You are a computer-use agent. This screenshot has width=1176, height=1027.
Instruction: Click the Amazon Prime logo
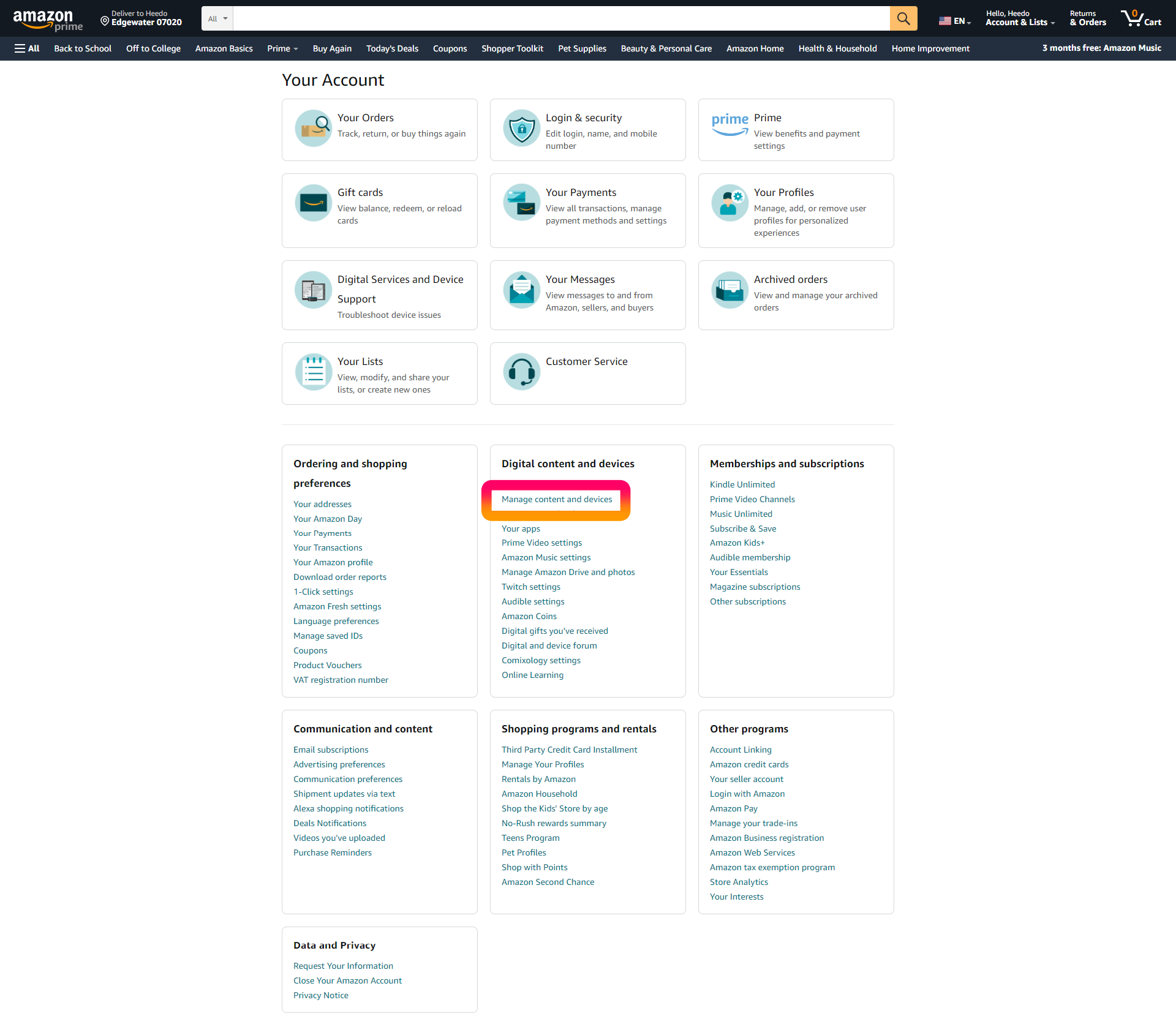(48, 20)
